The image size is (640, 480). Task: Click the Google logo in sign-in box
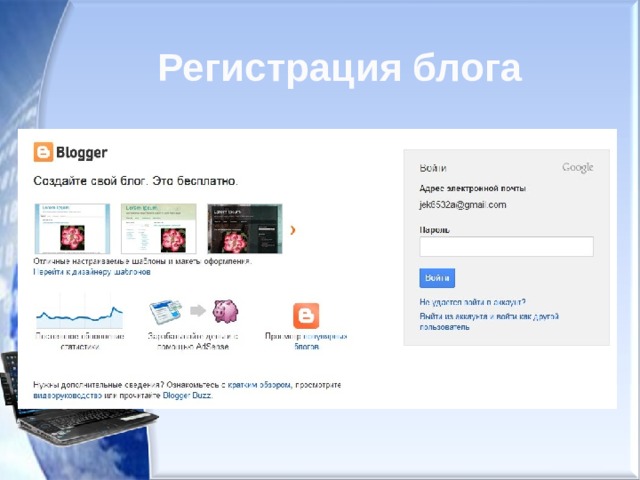coord(578,168)
